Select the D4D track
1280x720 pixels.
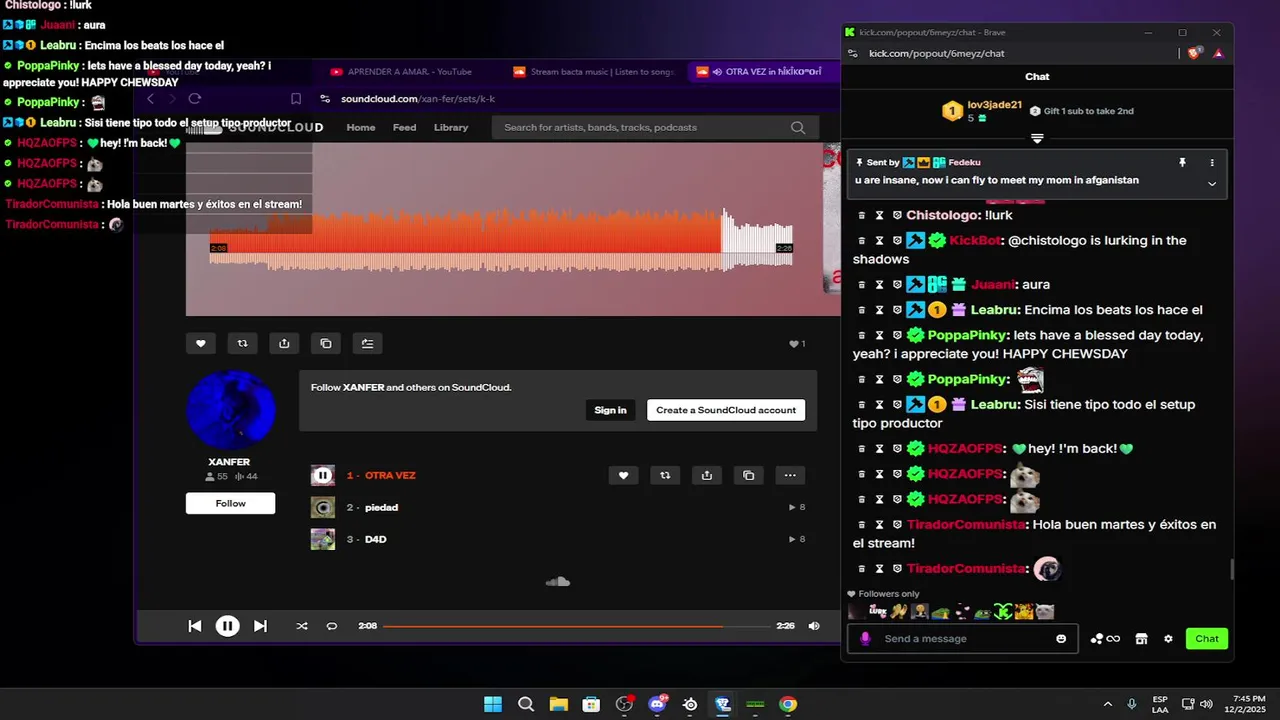coord(375,539)
